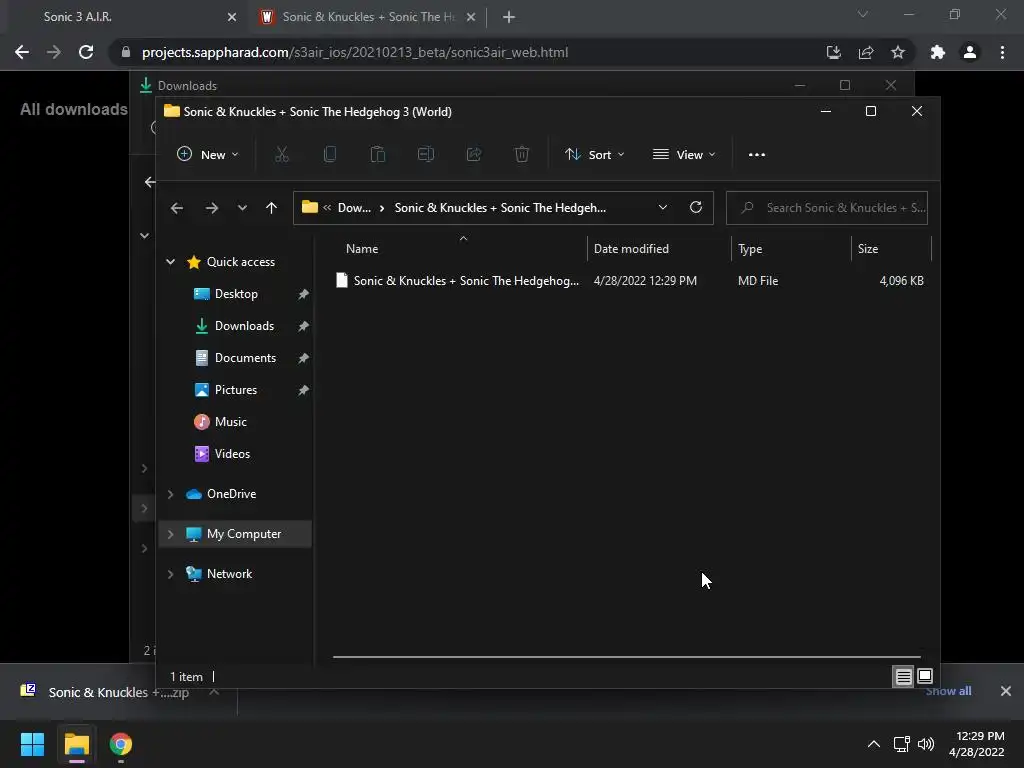This screenshot has width=1024, height=768.
Task: Refresh the folder view
Action: [x=696, y=207]
